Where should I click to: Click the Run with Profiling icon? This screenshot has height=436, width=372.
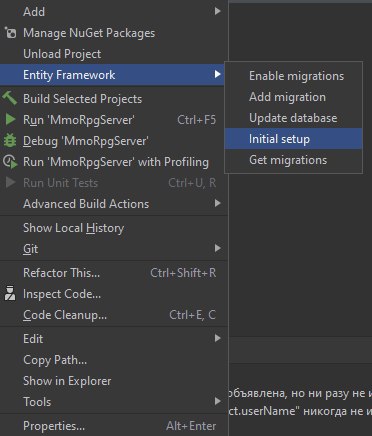click(x=10, y=162)
